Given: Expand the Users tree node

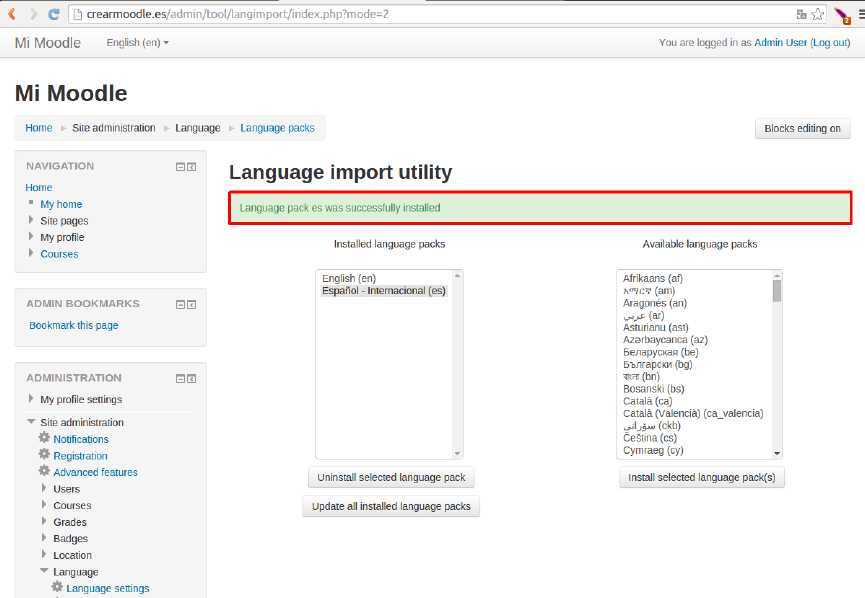Looking at the screenshot, I should 45,489.
